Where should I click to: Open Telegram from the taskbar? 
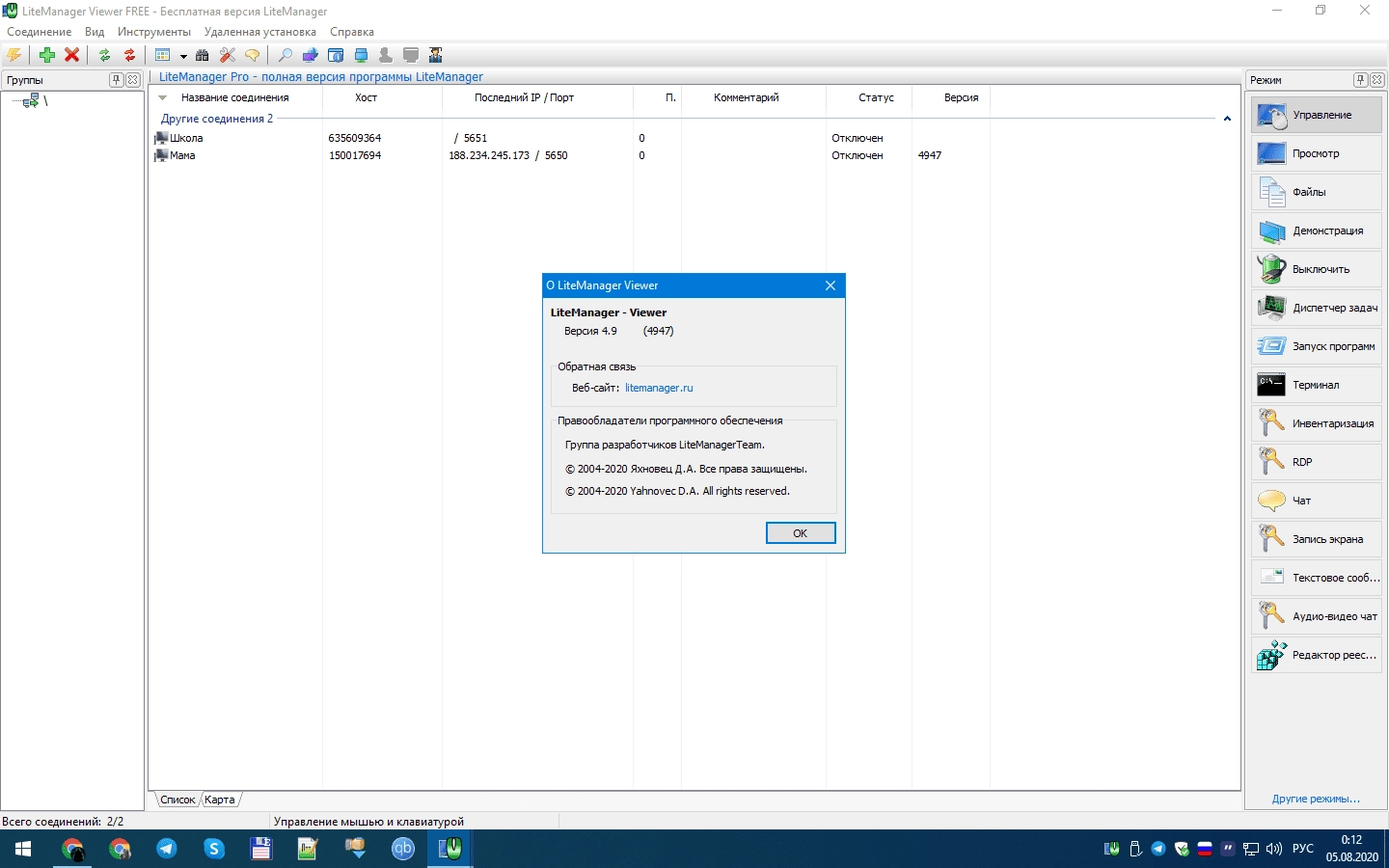167,849
